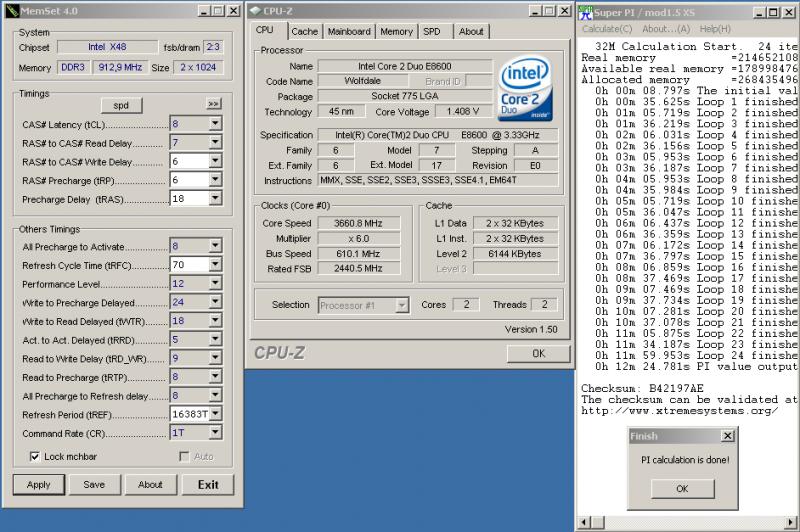
Task: Open RAS# Precharge (tRP) dropdown
Action: click(x=215, y=180)
